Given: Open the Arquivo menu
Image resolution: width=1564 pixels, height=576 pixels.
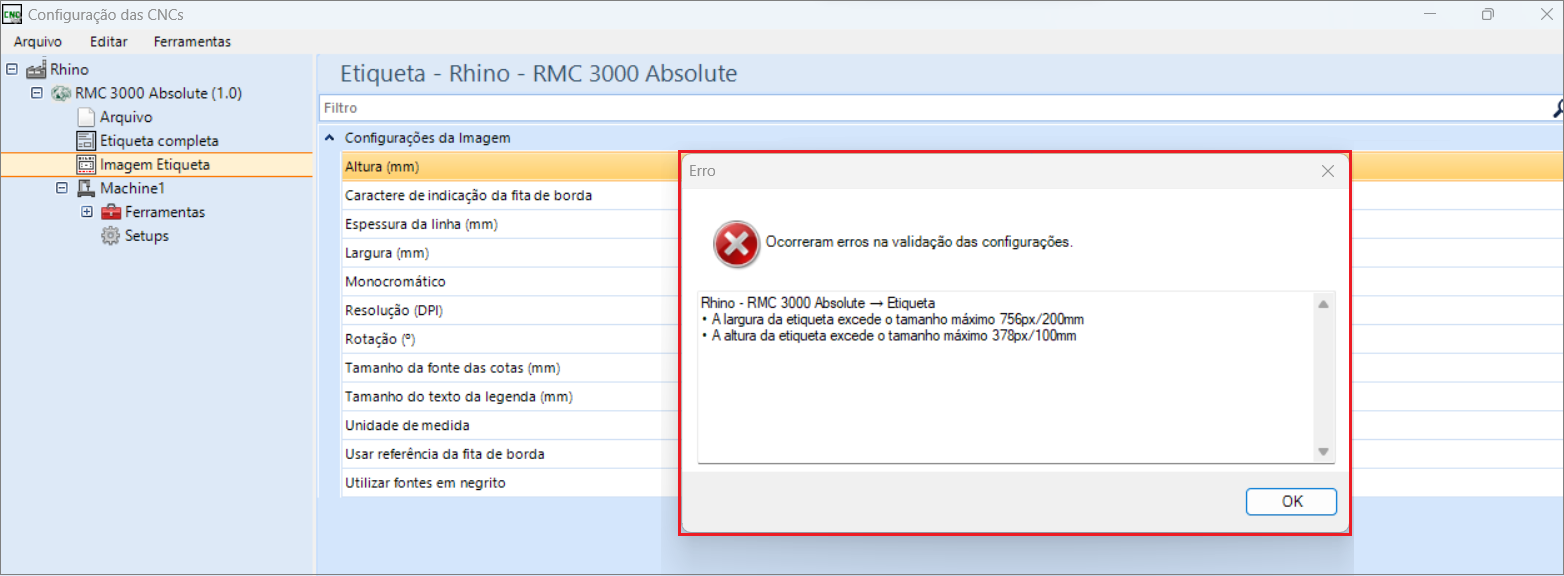Looking at the screenshot, I should click(38, 41).
